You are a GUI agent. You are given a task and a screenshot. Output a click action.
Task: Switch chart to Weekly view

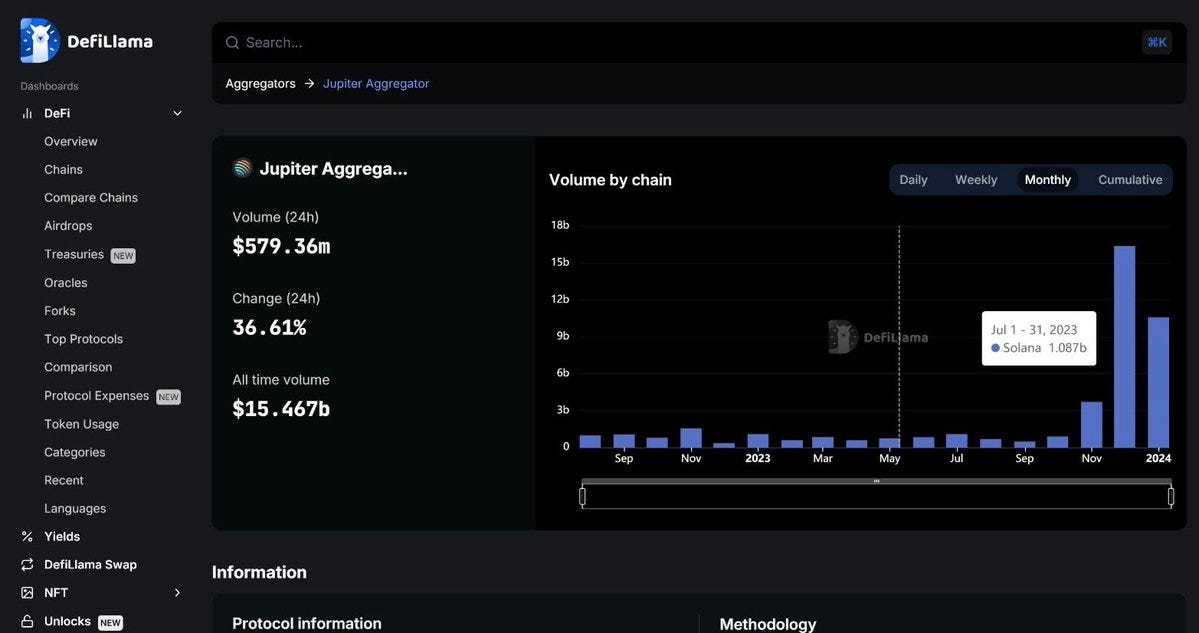point(976,180)
